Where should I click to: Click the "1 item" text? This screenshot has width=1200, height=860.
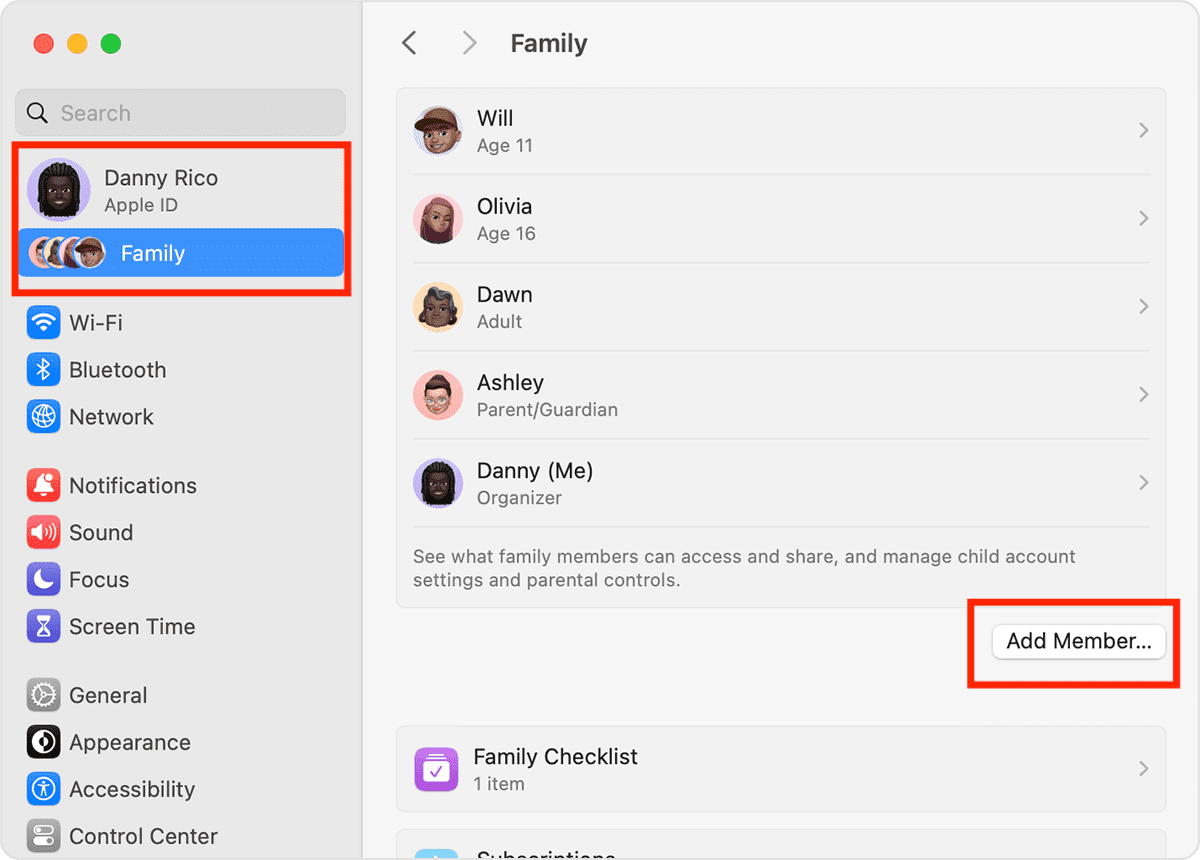click(499, 784)
